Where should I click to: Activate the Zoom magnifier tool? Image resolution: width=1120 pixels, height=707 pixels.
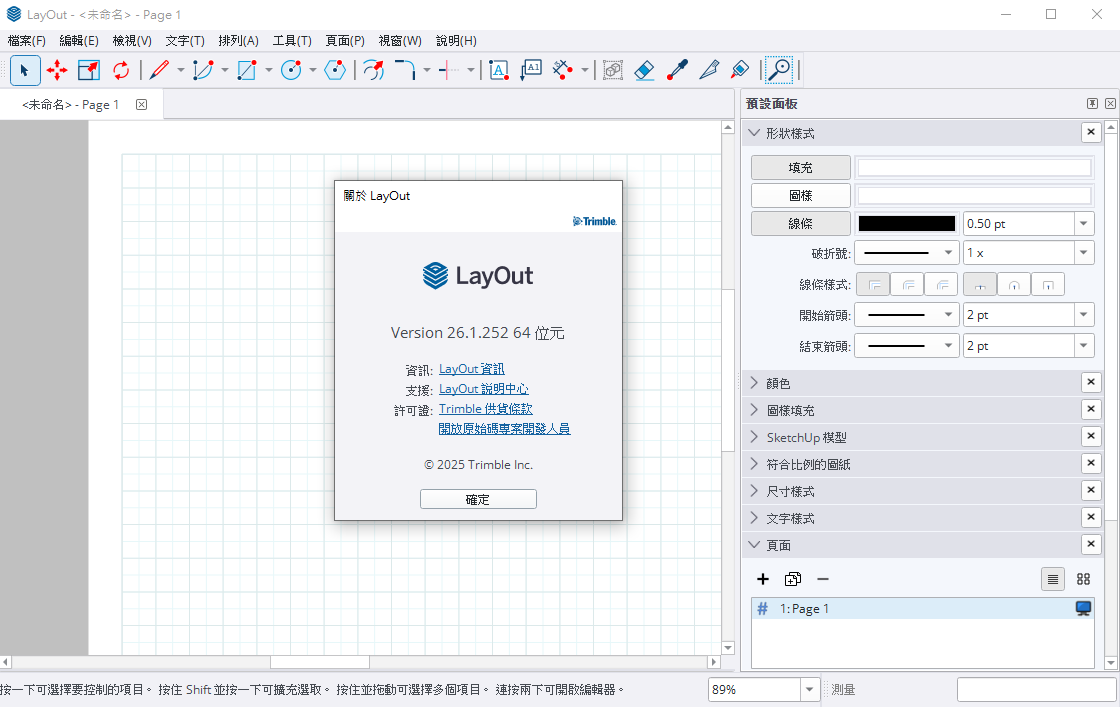tap(779, 70)
